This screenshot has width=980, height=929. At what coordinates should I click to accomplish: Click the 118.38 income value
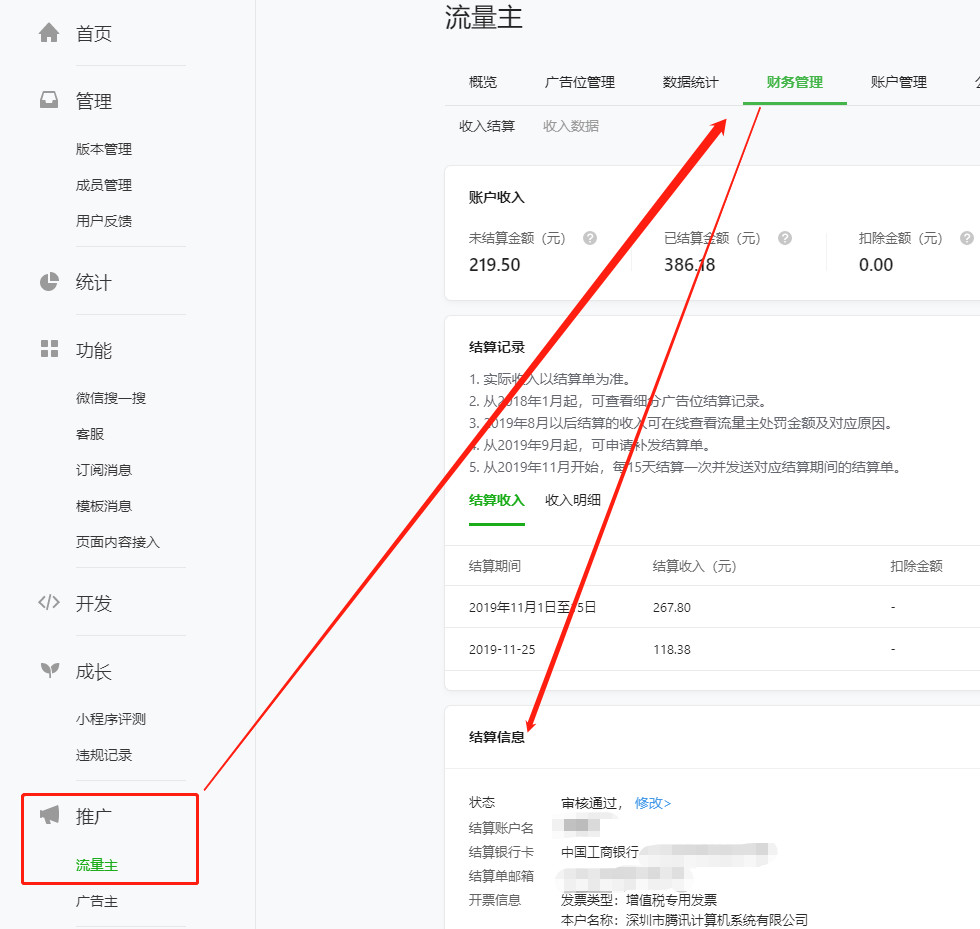(x=672, y=650)
